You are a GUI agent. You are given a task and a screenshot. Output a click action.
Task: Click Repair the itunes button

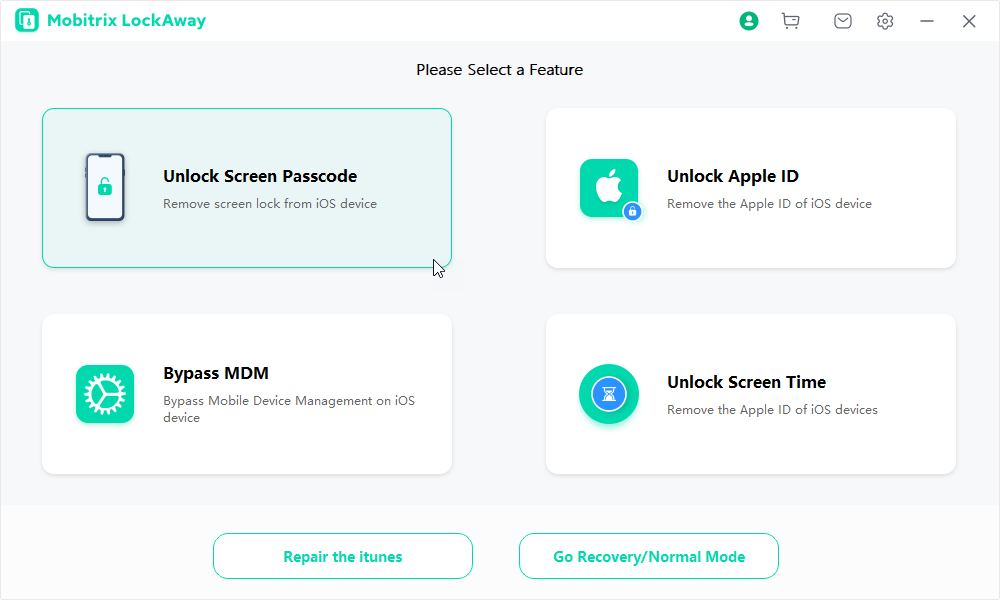(343, 556)
